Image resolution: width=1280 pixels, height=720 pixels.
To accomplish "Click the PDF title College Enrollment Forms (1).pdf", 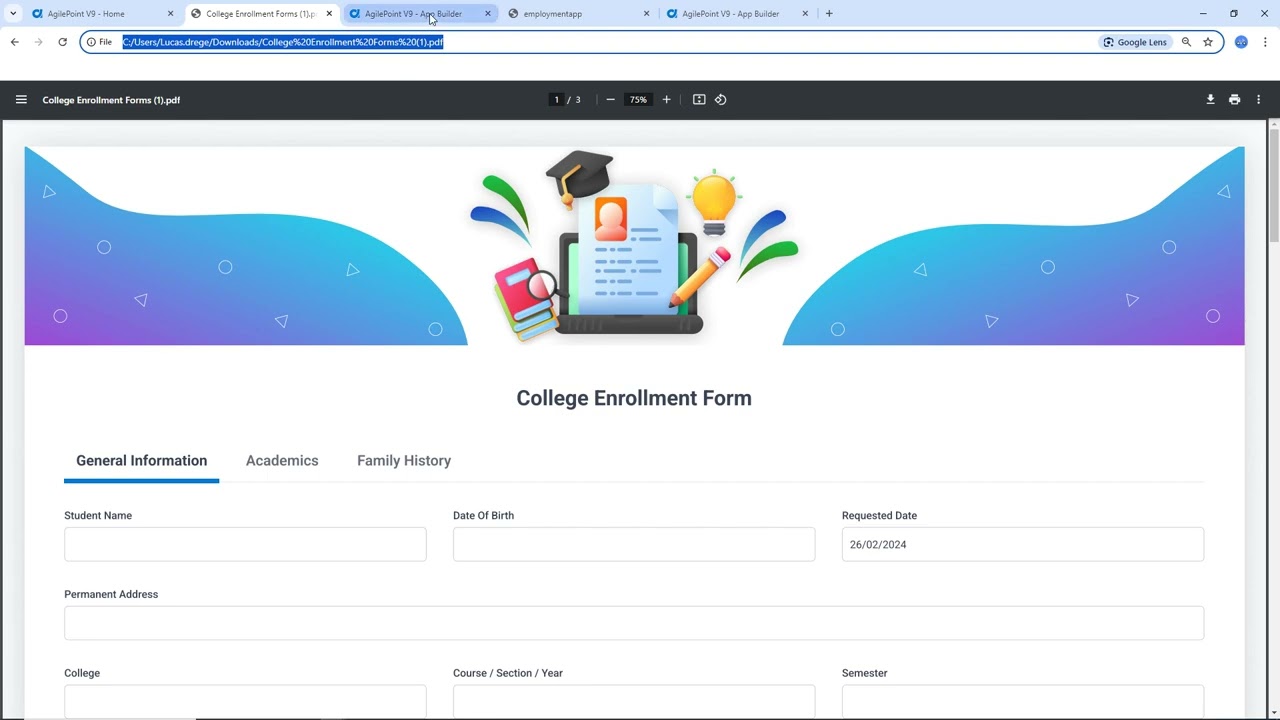I will [x=111, y=100].
